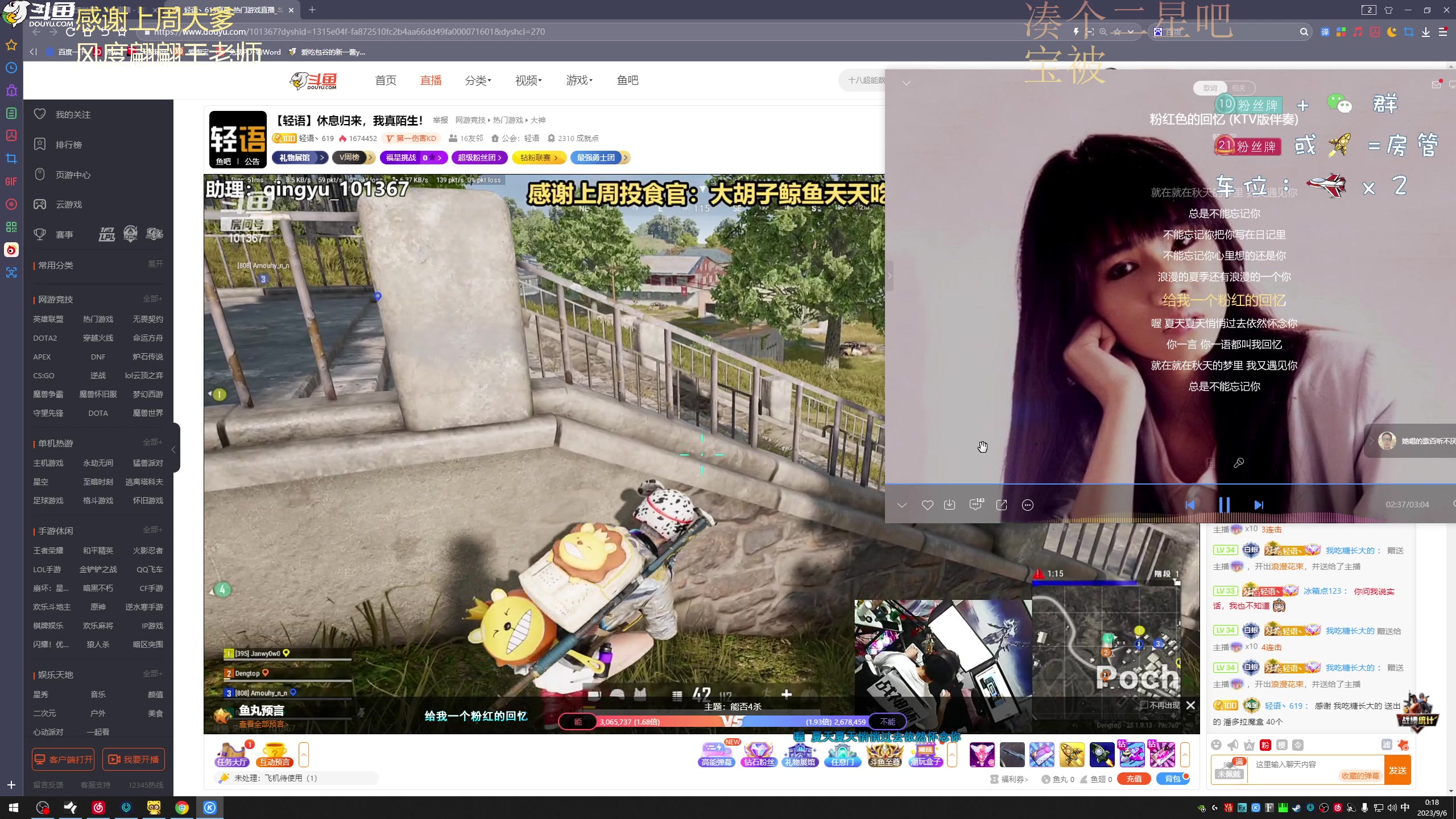
Task: Open 钻石粉丝 gift bar icon
Action: 759,755
